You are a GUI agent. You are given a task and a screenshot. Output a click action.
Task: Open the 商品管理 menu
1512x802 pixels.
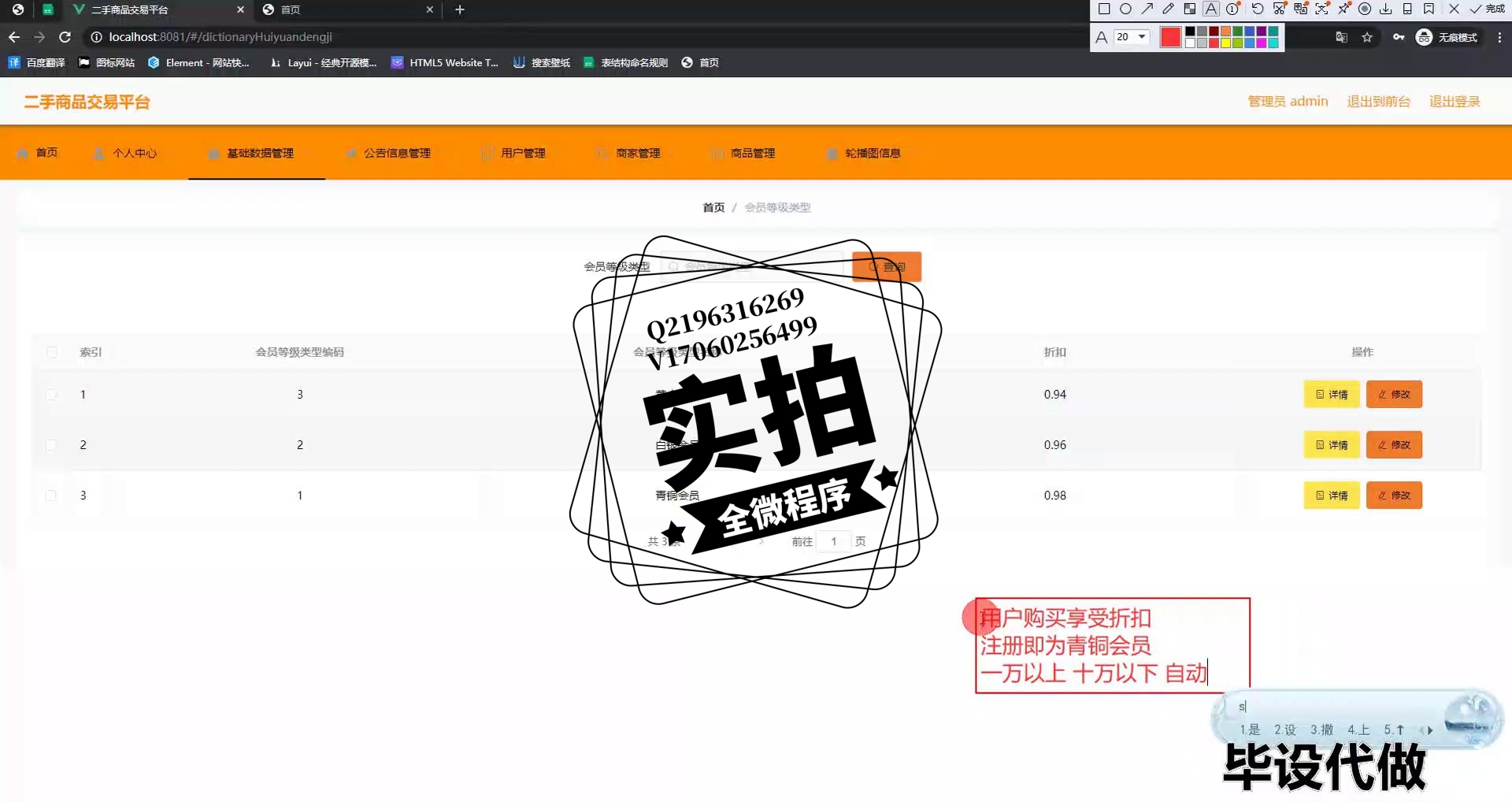pos(743,153)
